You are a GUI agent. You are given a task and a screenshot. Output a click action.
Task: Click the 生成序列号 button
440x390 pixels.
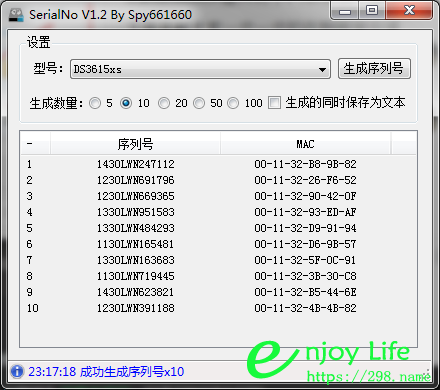pos(374,69)
